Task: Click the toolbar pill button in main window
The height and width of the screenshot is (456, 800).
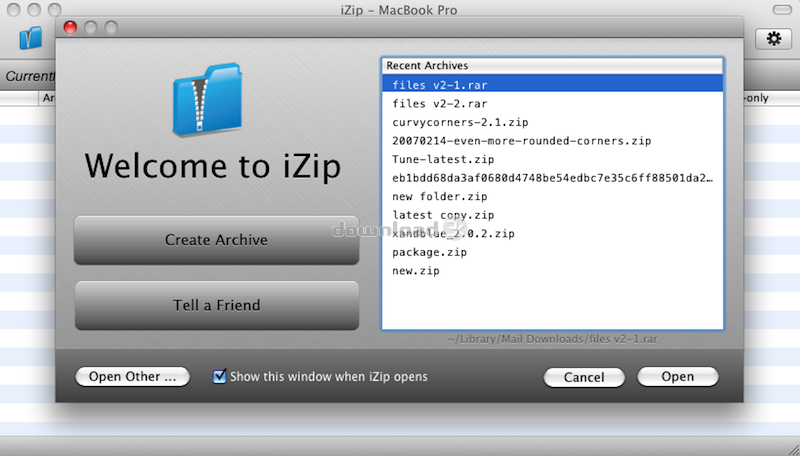Action: coord(782,10)
